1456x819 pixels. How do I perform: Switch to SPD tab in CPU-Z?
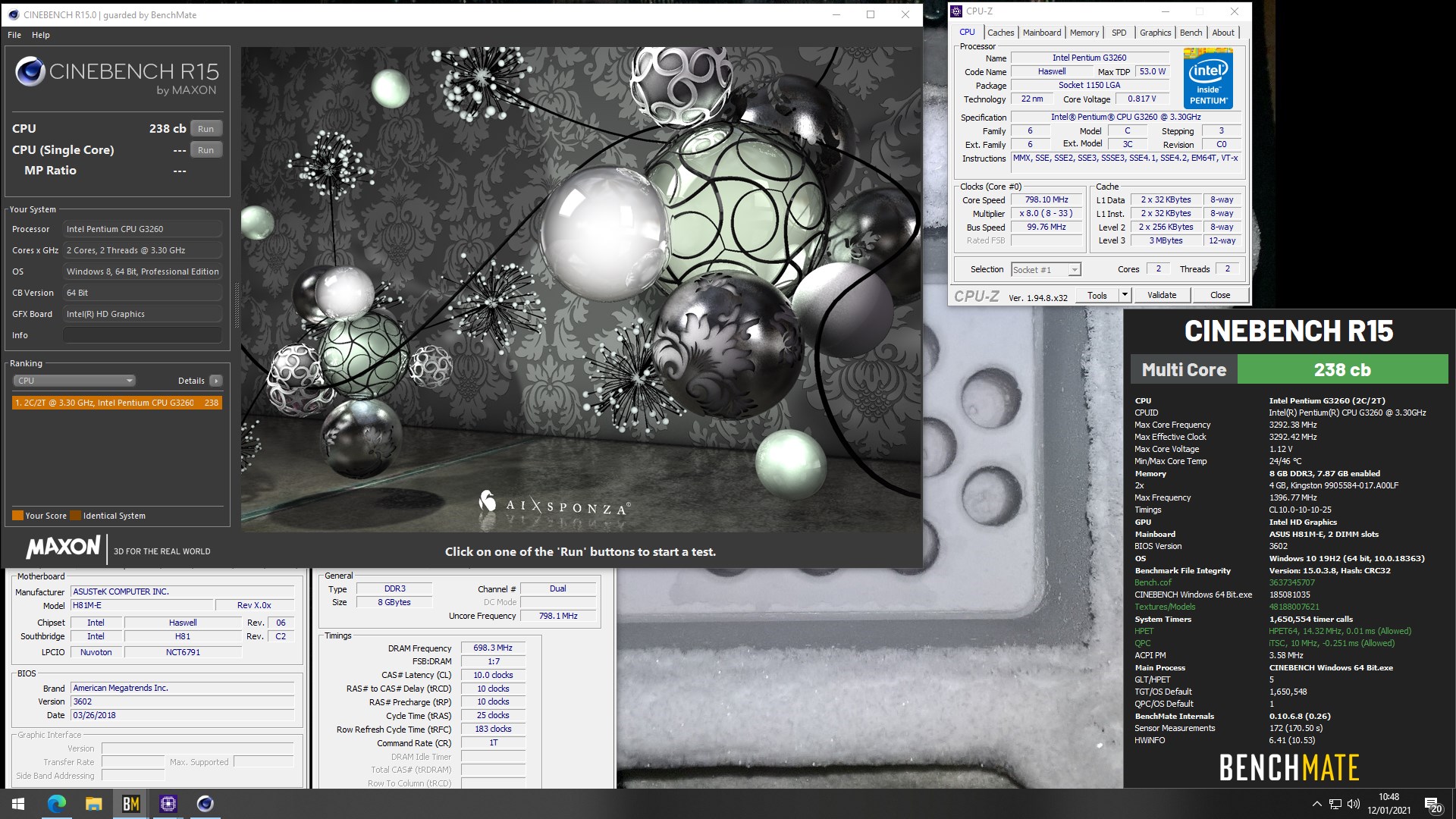[x=1119, y=33]
